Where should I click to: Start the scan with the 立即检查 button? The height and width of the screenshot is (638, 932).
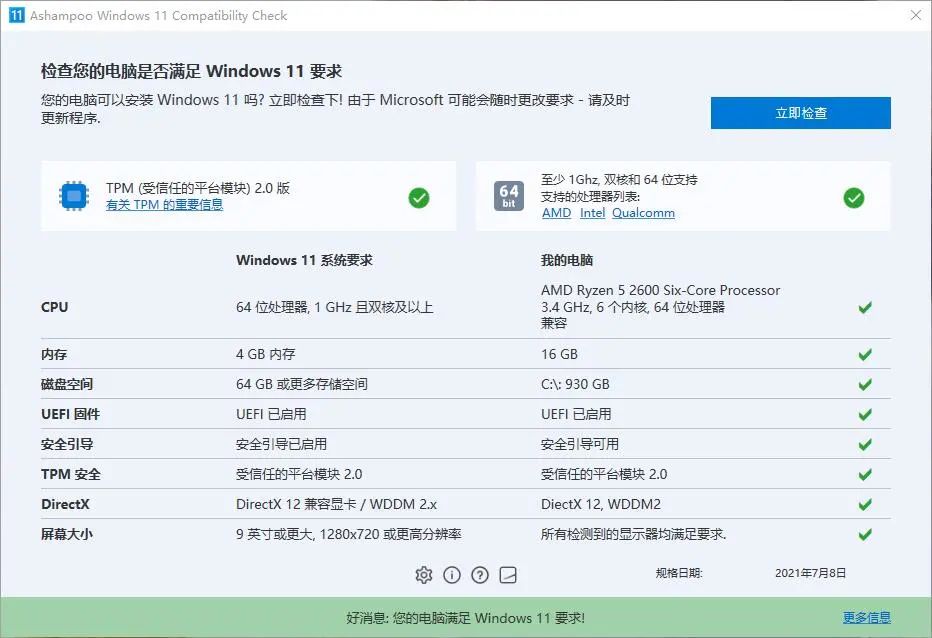pyautogui.click(x=800, y=112)
